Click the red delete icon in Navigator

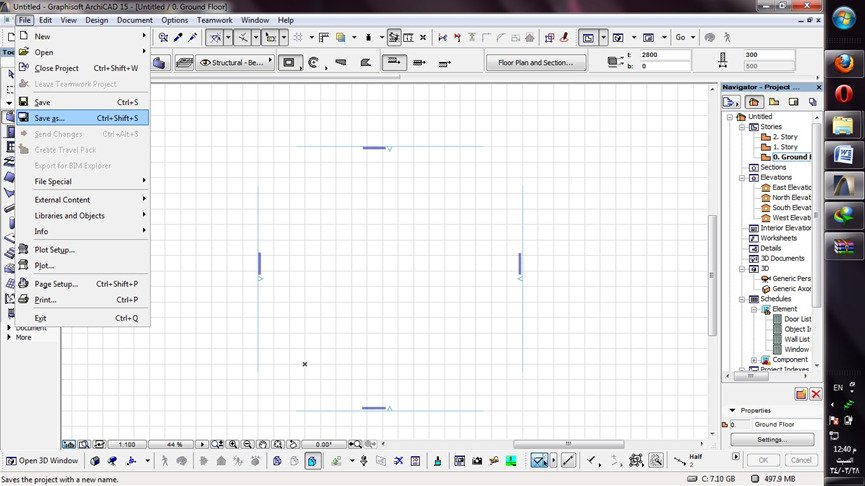tap(815, 395)
